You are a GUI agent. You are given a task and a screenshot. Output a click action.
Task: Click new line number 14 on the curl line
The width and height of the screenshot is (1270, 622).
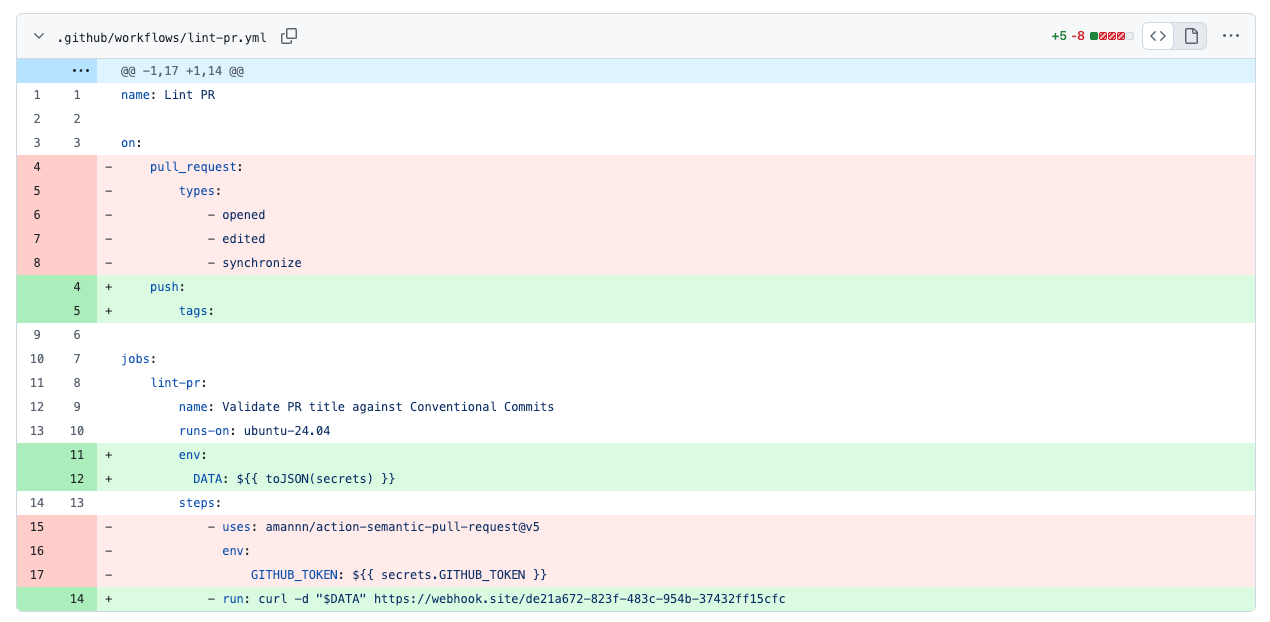[x=77, y=599]
